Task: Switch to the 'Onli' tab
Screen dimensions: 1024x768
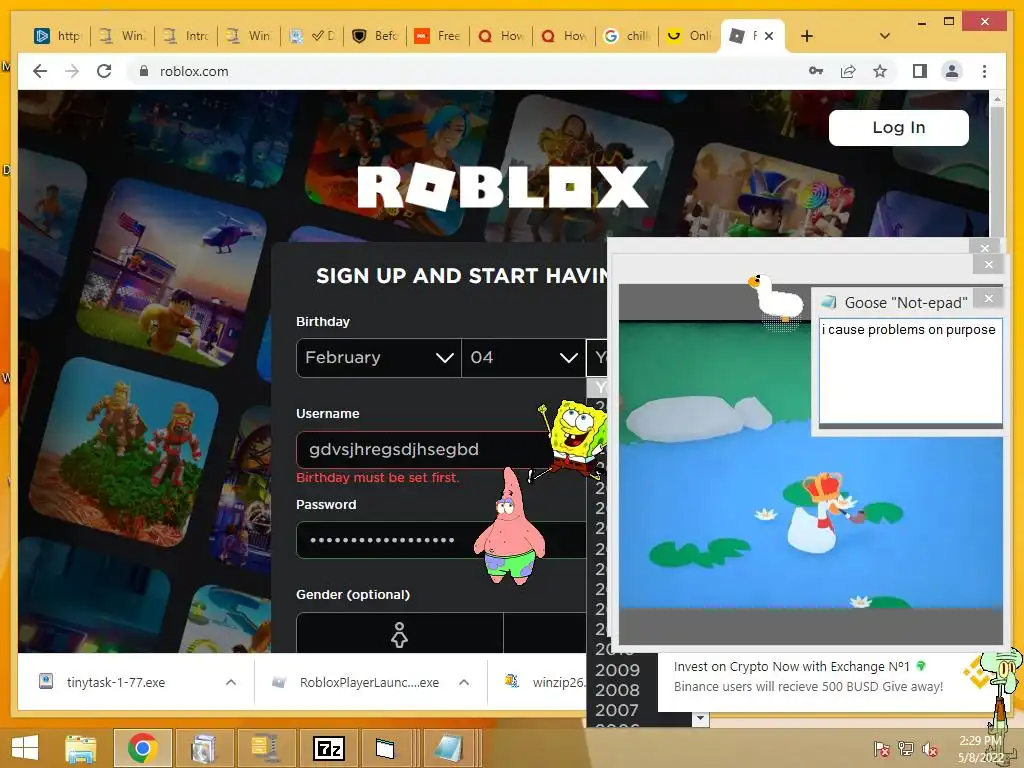Action: coord(690,36)
